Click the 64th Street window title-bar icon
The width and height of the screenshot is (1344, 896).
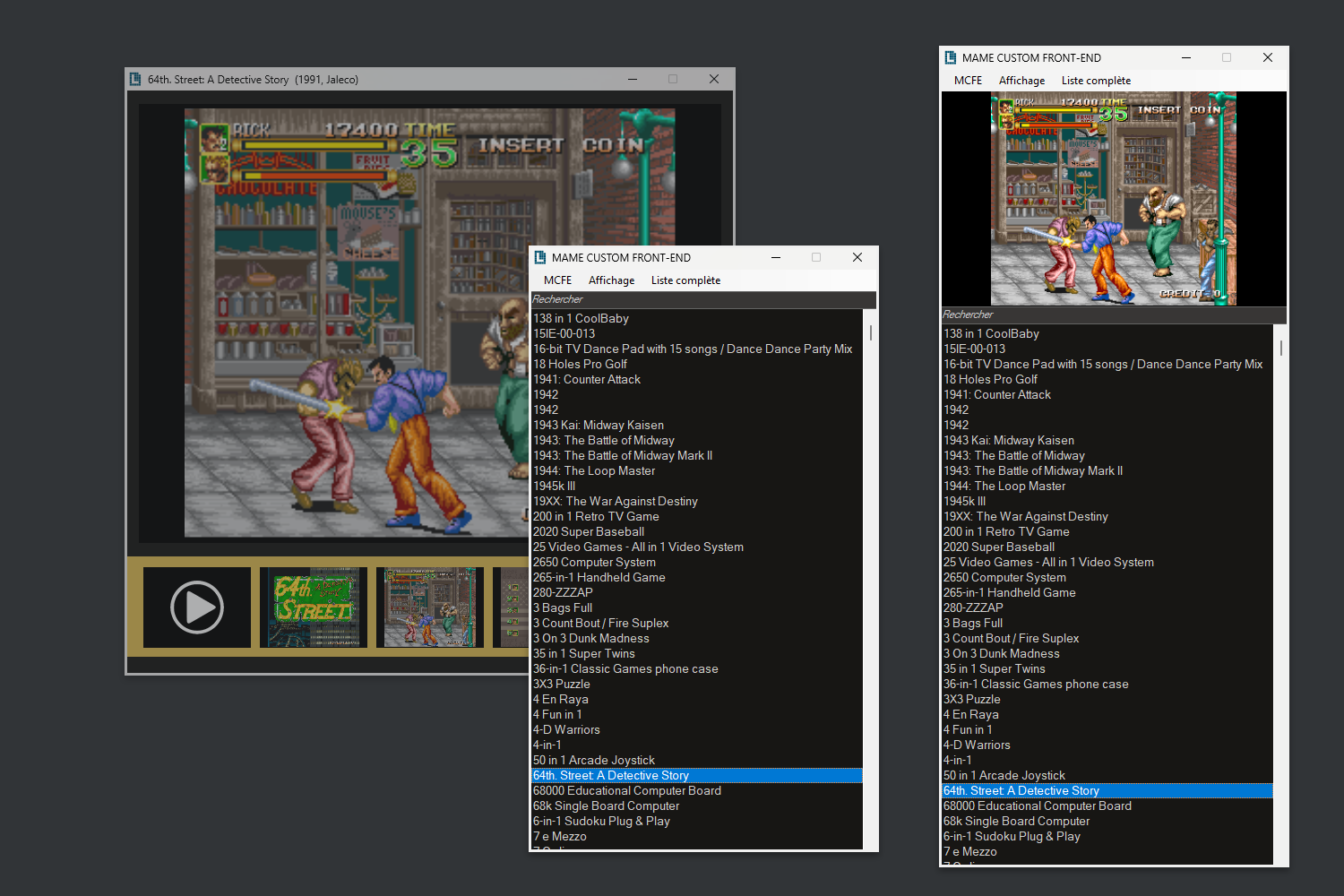(136, 79)
